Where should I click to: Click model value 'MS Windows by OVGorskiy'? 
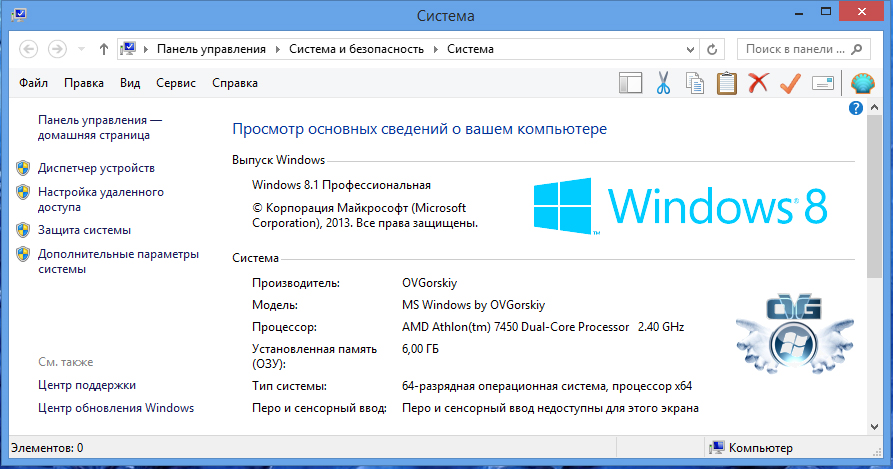coord(473,305)
